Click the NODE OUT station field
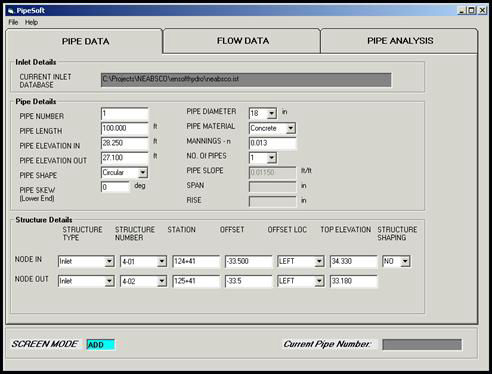The image size is (492, 374). pyautogui.click(x=196, y=281)
